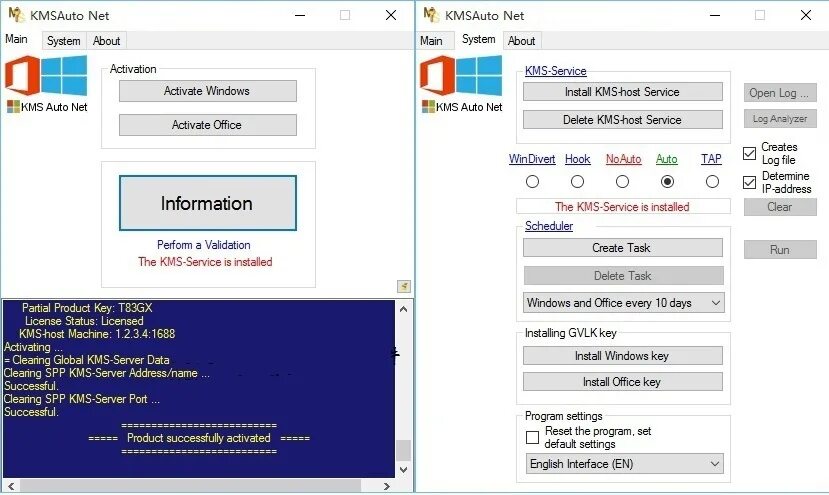Image resolution: width=829 pixels, height=495 pixels.
Task: Click the Clear button
Action: point(780,207)
